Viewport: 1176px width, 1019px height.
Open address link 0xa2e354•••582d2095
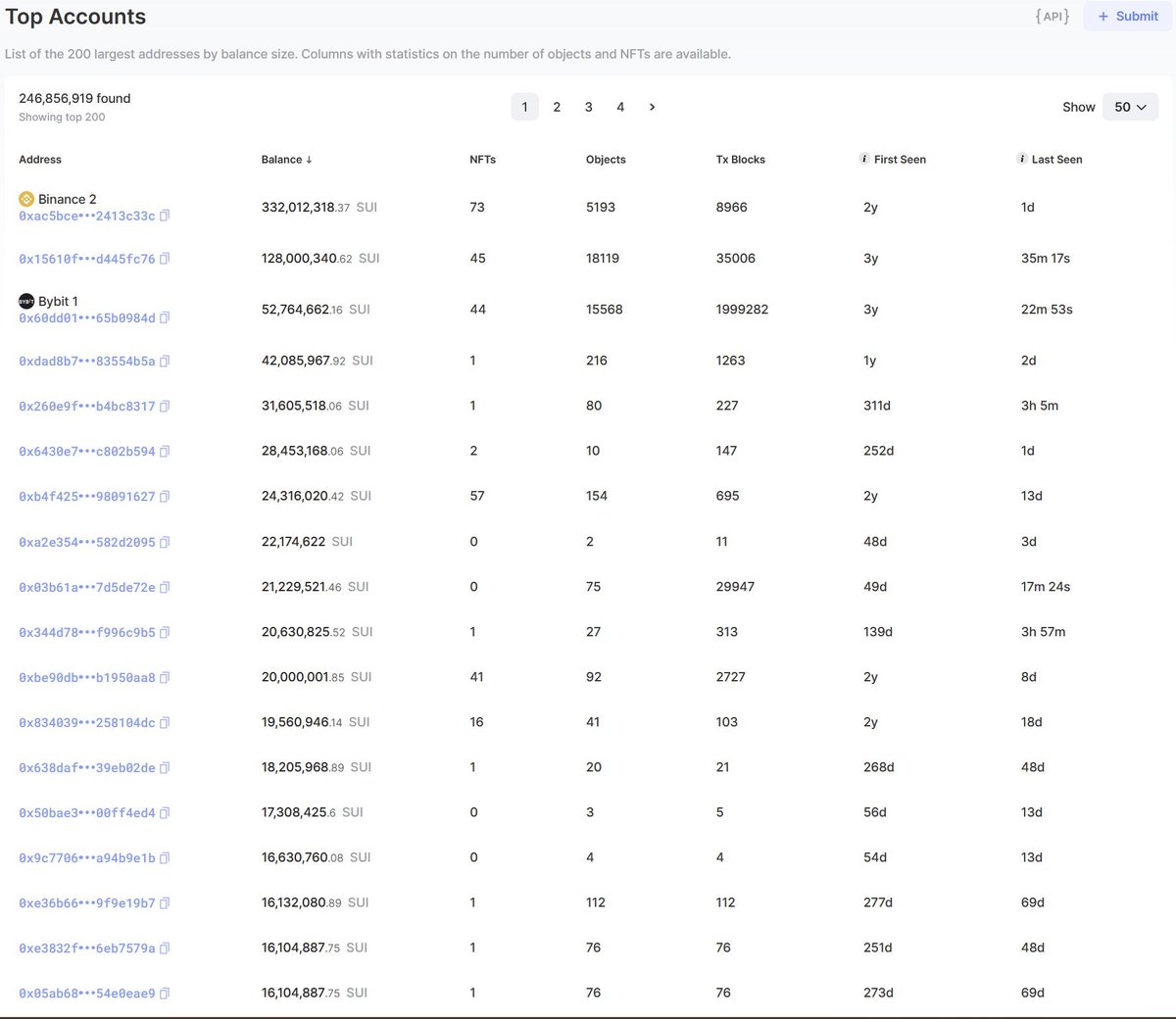(86, 542)
